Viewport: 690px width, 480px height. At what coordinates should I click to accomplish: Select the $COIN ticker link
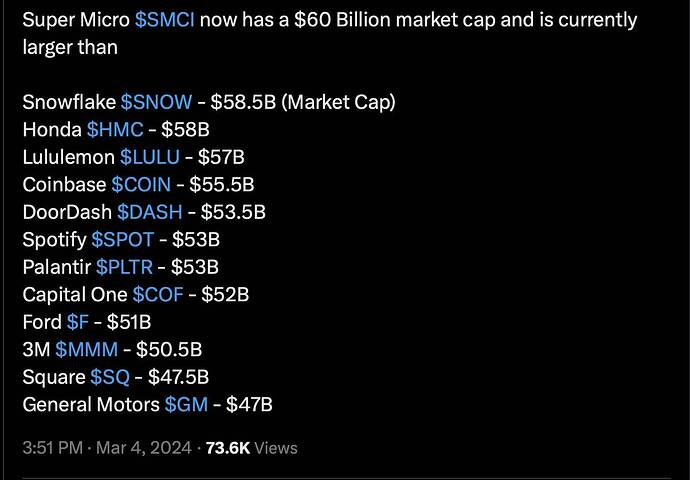pyautogui.click(x=140, y=184)
